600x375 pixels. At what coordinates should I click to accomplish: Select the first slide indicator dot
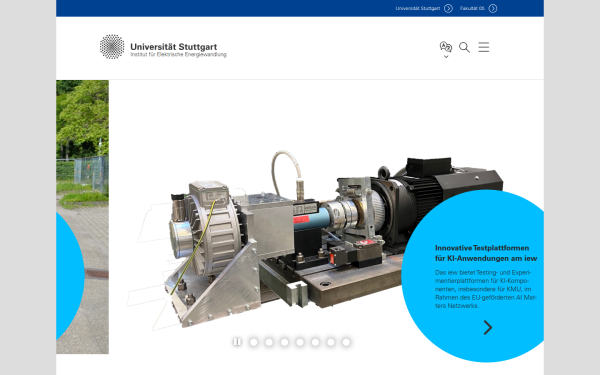point(253,342)
